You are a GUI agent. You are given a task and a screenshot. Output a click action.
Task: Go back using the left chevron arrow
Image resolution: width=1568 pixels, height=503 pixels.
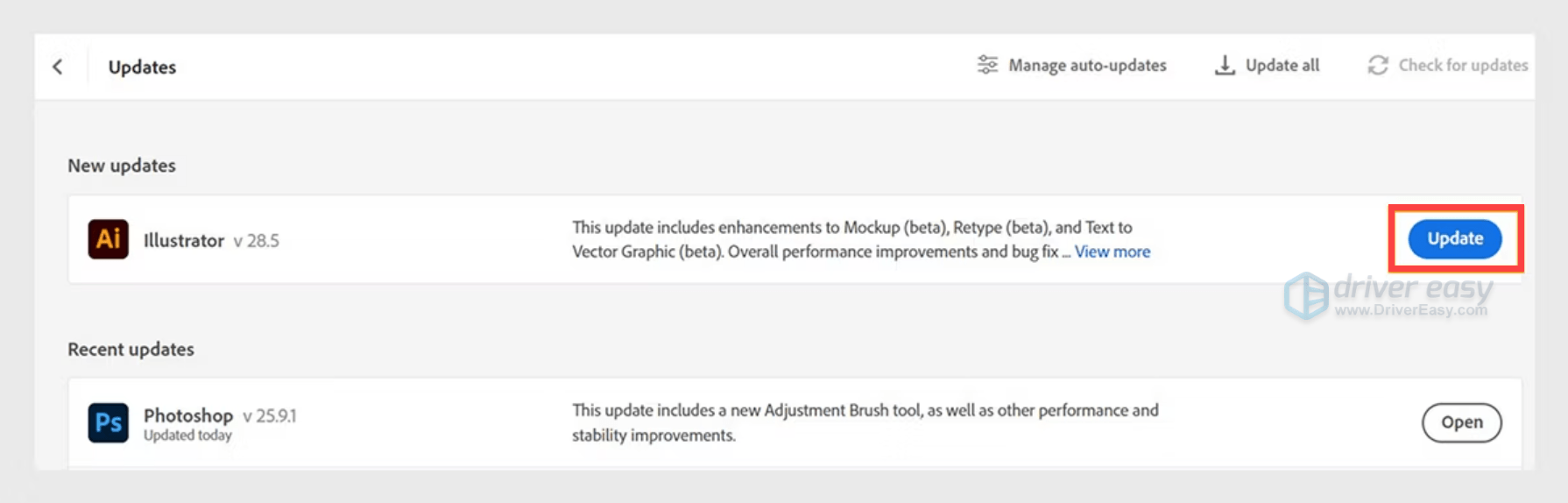click(58, 67)
